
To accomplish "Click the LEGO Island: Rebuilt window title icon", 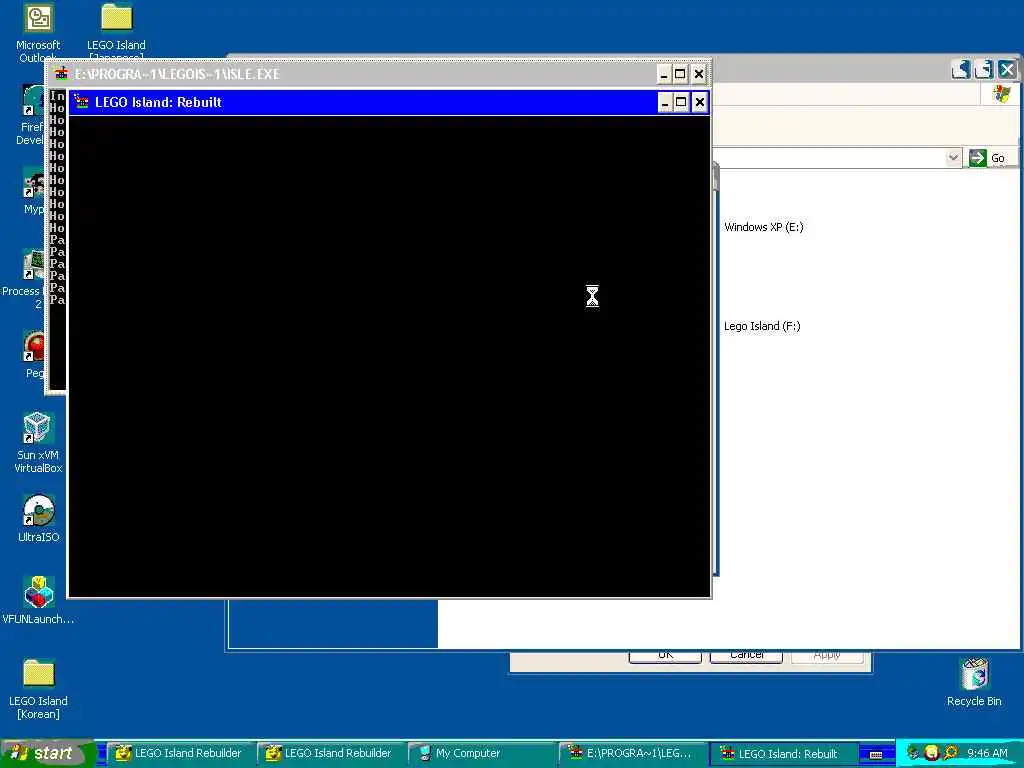I will point(81,102).
